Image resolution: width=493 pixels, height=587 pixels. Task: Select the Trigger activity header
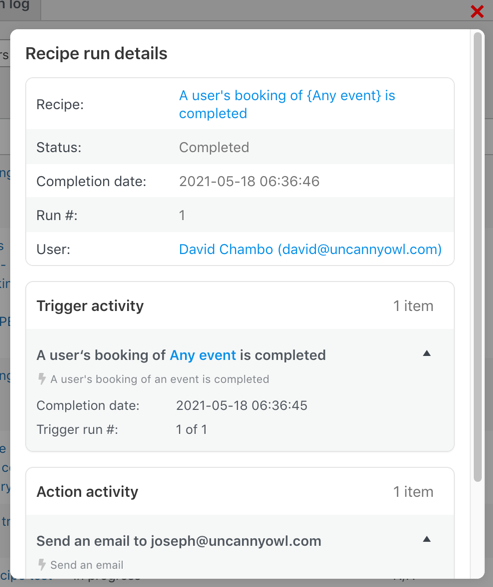pos(90,306)
